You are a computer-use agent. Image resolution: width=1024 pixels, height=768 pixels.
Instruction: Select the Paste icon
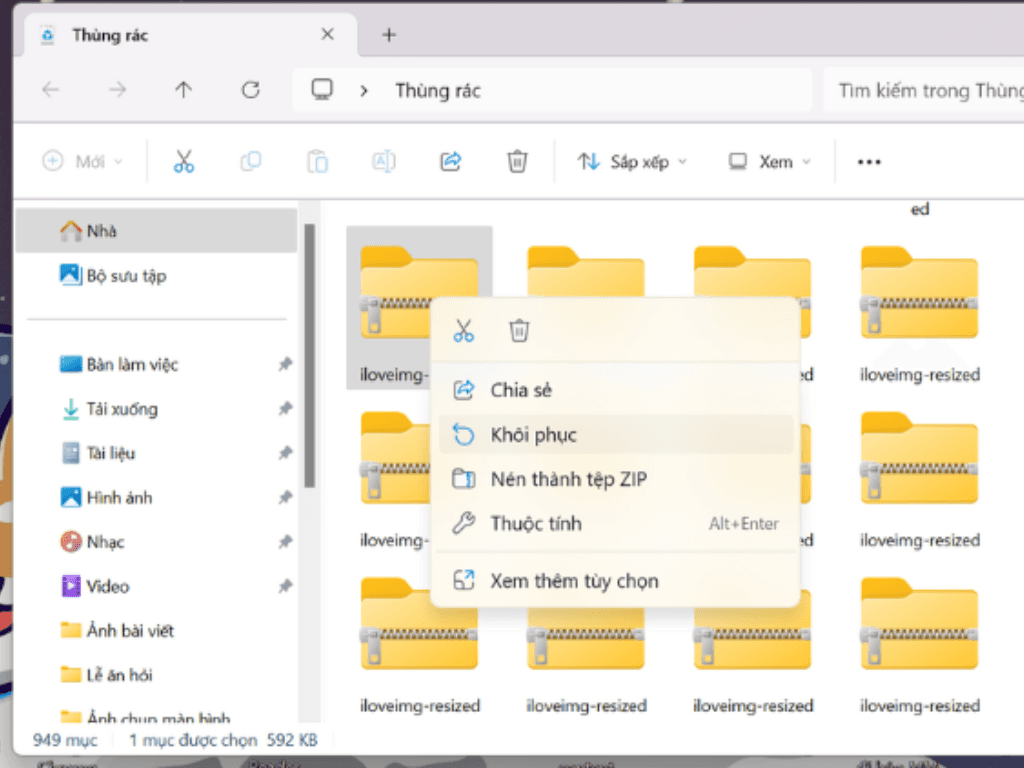point(317,161)
